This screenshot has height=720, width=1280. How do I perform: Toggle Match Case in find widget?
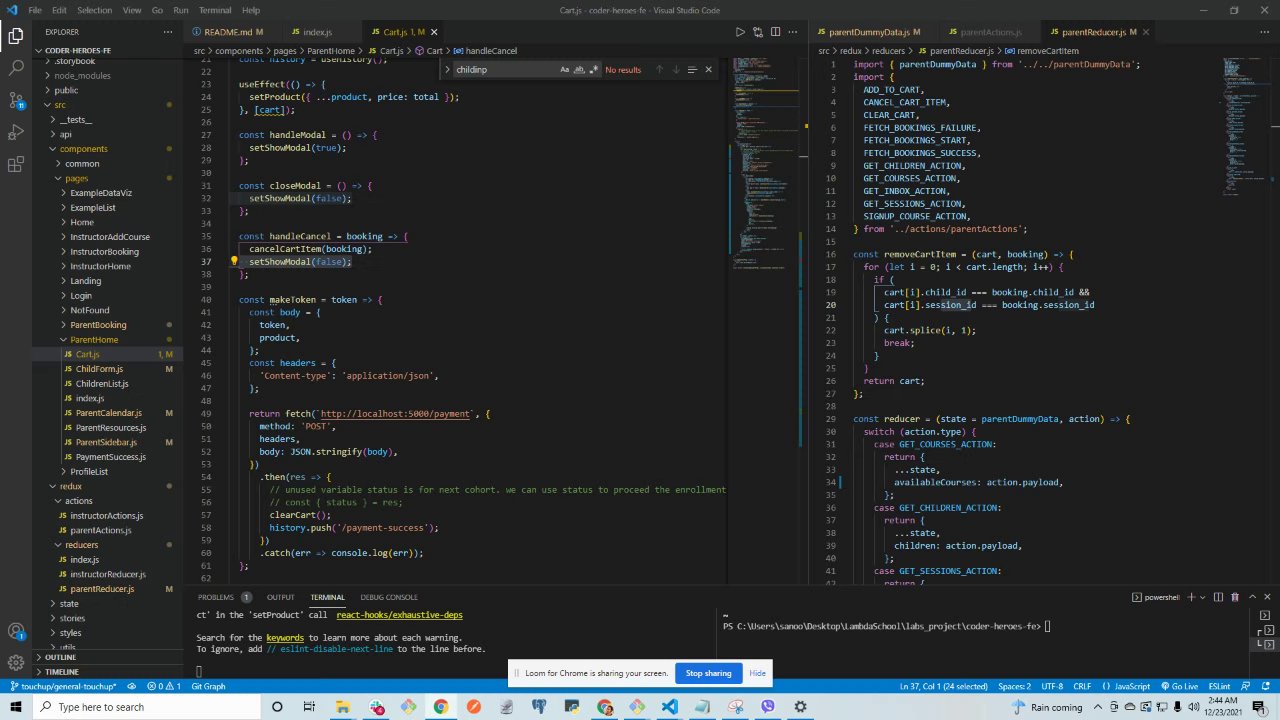564,70
